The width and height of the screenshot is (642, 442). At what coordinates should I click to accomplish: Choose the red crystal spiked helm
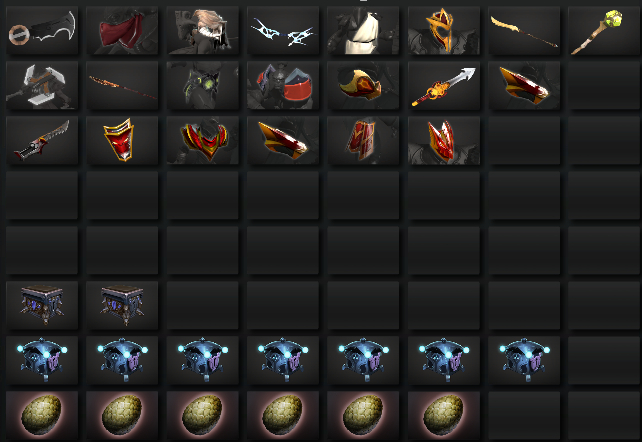click(x=444, y=140)
